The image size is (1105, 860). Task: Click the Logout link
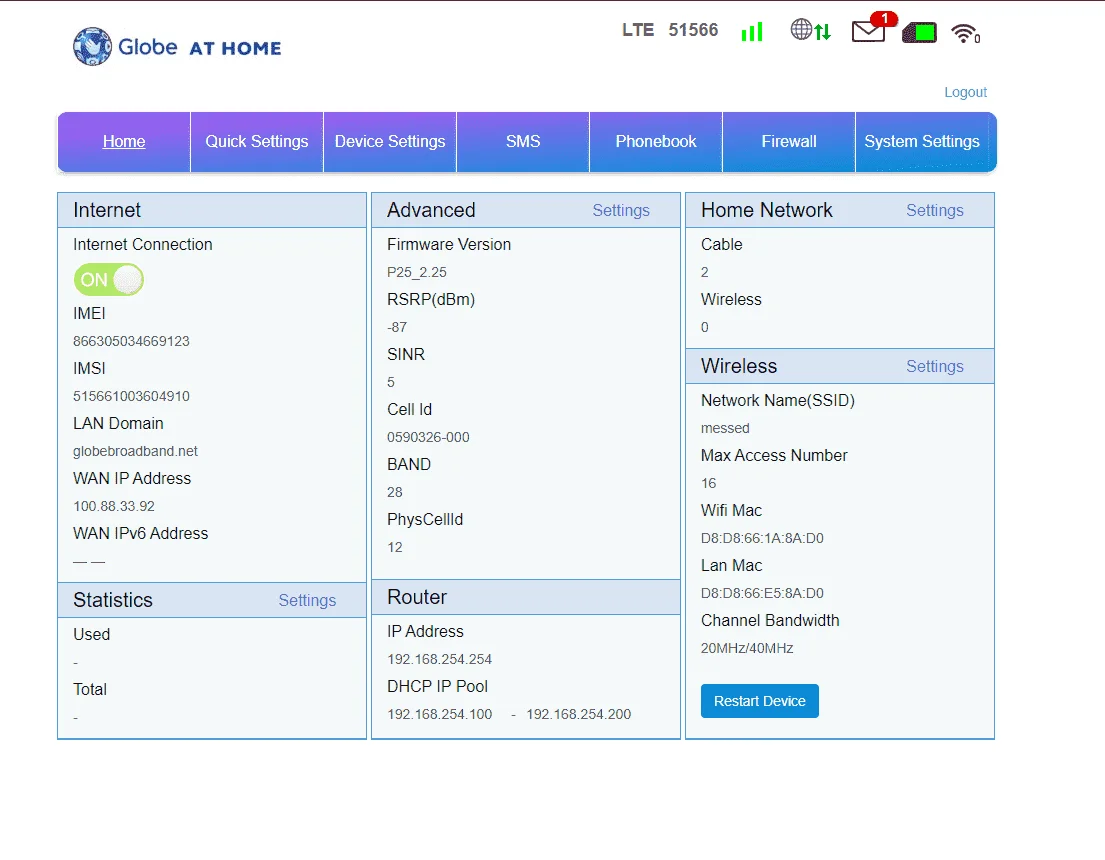(x=965, y=92)
